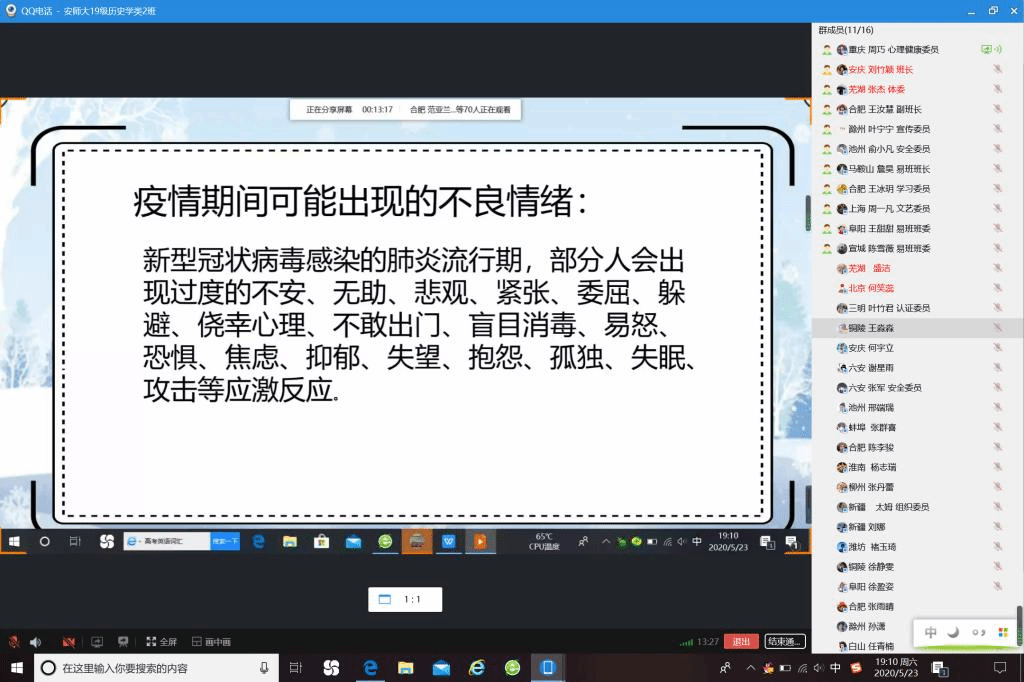Screen dimensions: 1024x682
Task: Click the red 退出 button
Action: (741, 642)
